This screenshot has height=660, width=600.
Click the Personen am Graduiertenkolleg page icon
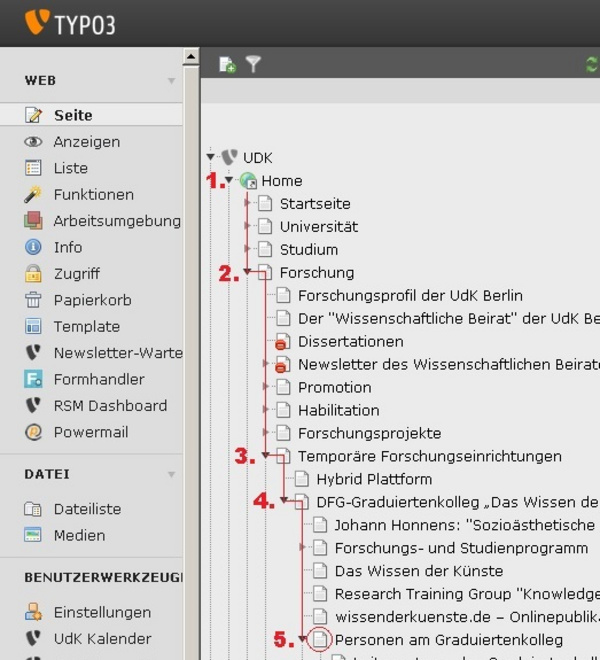(x=320, y=639)
